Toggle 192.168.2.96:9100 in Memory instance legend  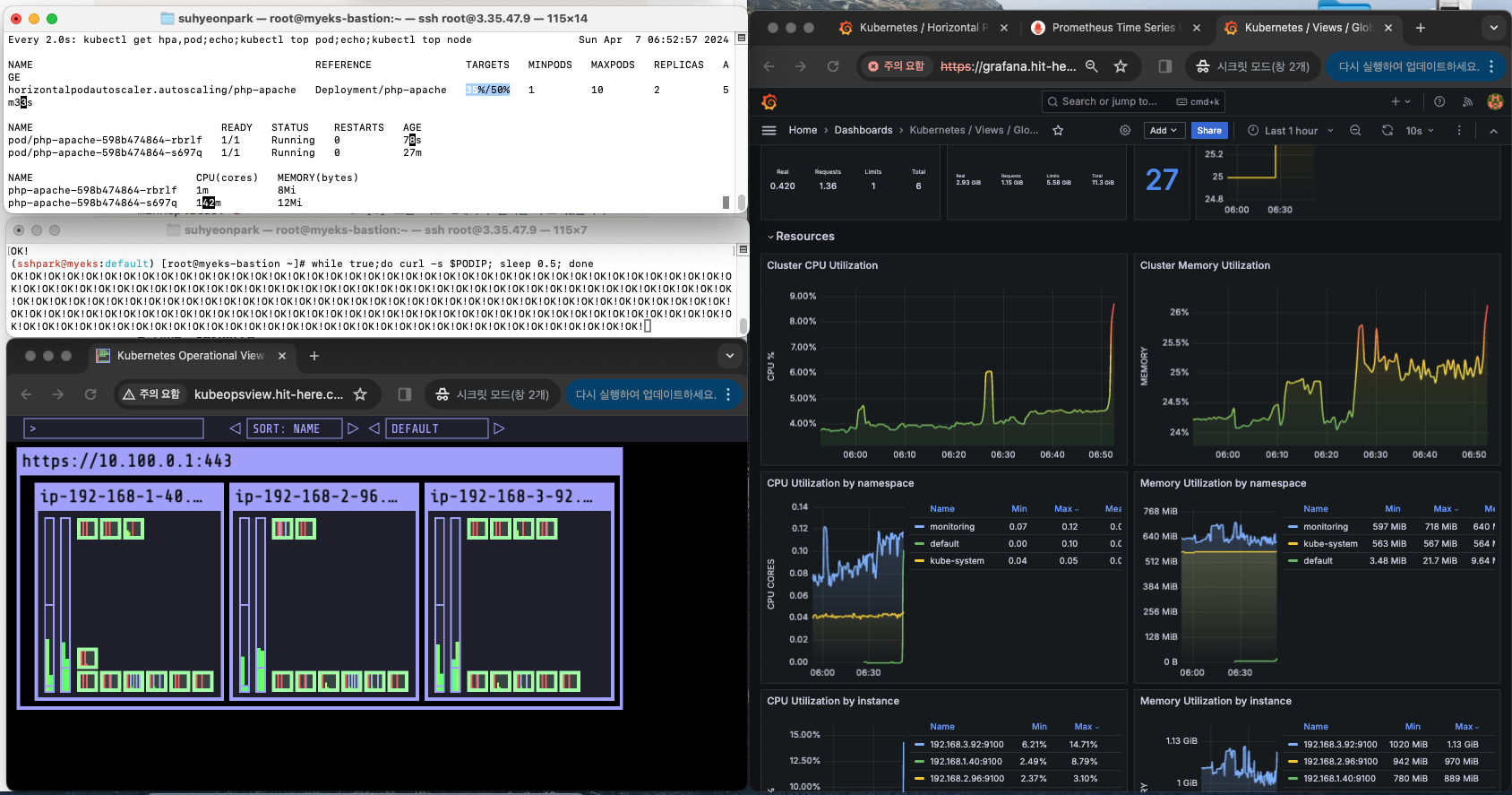pyautogui.click(x=1339, y=761)
